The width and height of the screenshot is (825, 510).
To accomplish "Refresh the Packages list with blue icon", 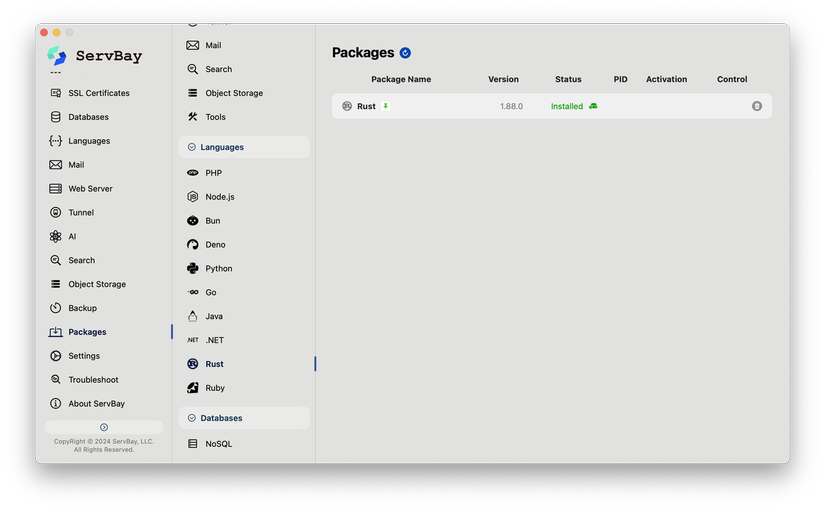I will pos(405,53).
